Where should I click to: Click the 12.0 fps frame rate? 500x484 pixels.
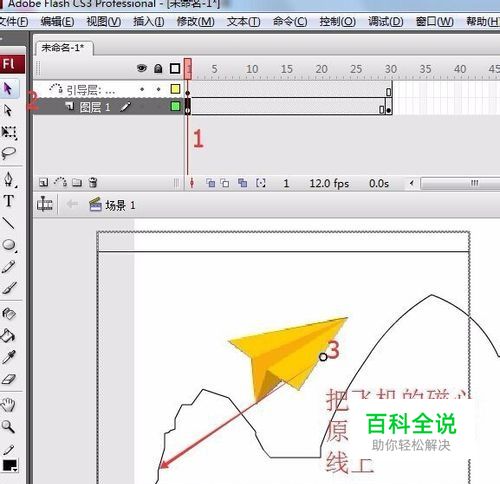(x=329, y=183)
